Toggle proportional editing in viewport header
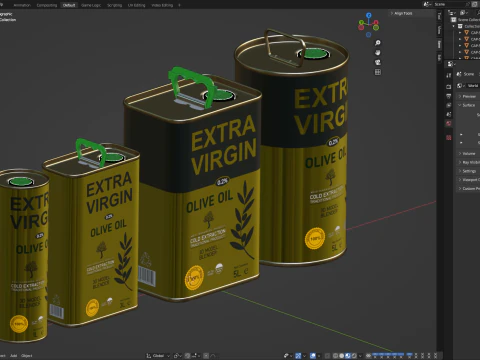This screenshot has height=360, width=480. 206,356
